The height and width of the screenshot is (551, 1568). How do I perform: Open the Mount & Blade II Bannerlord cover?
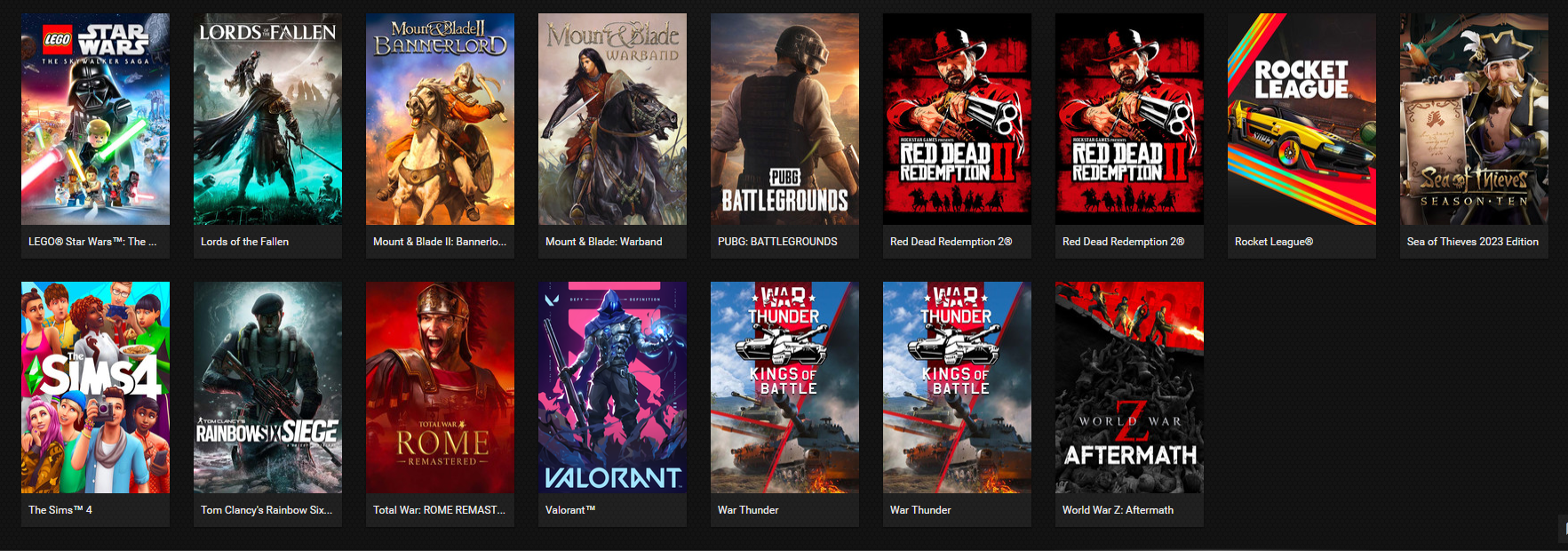click(x=440, y=119)
